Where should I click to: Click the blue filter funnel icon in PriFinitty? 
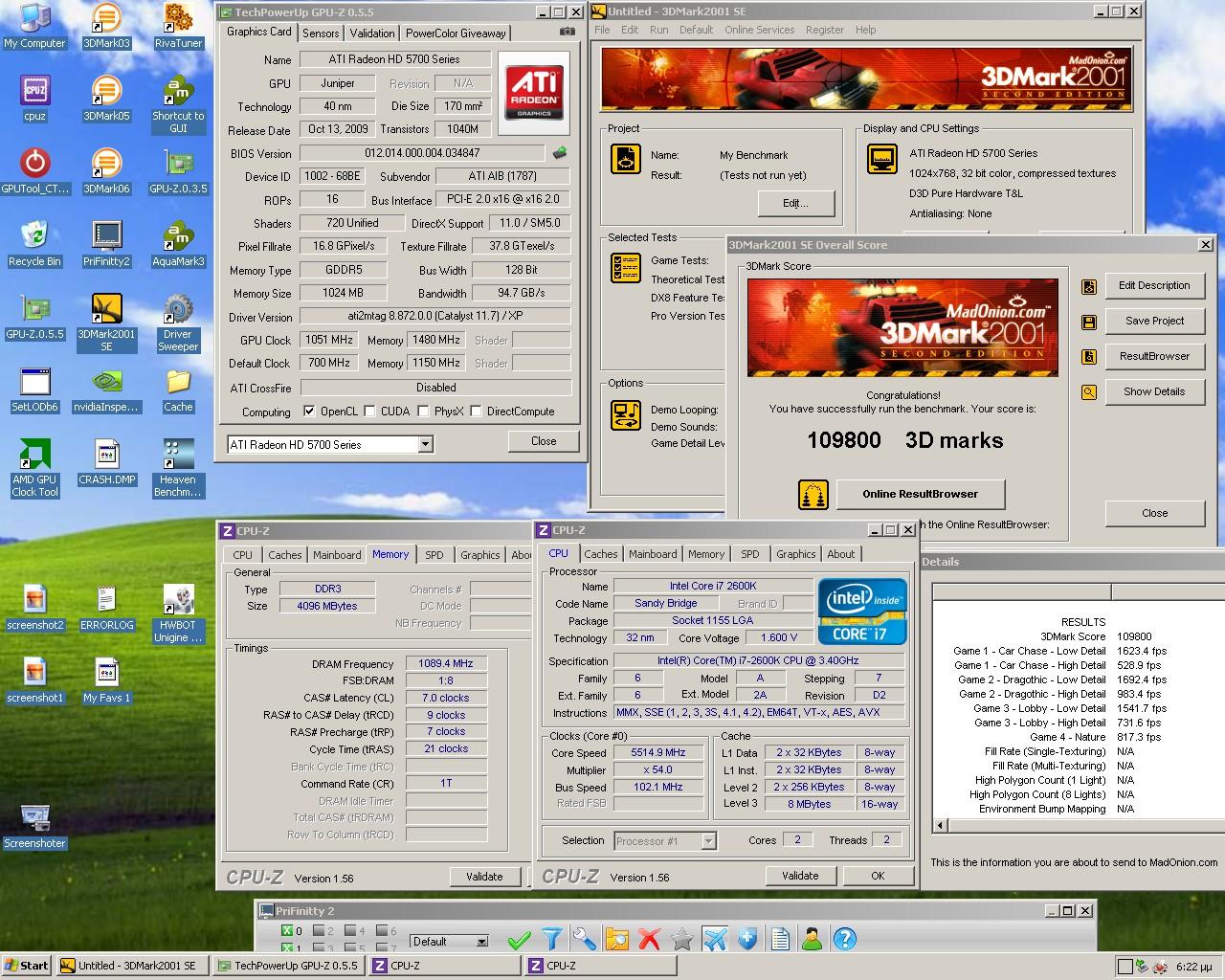pyautogui.click(x=552, y=940)
